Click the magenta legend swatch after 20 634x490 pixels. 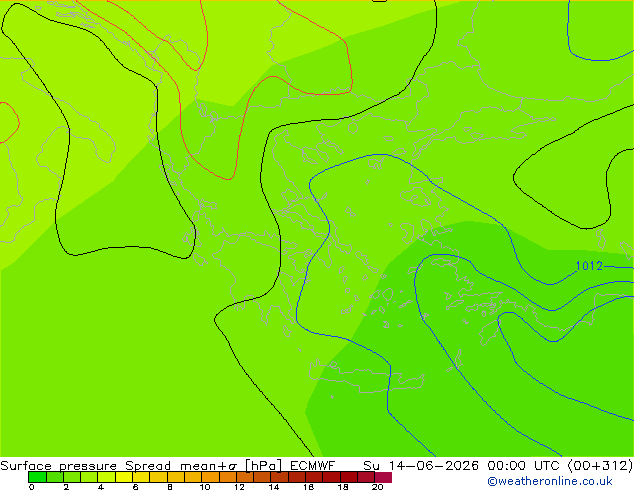click(383, 477)
